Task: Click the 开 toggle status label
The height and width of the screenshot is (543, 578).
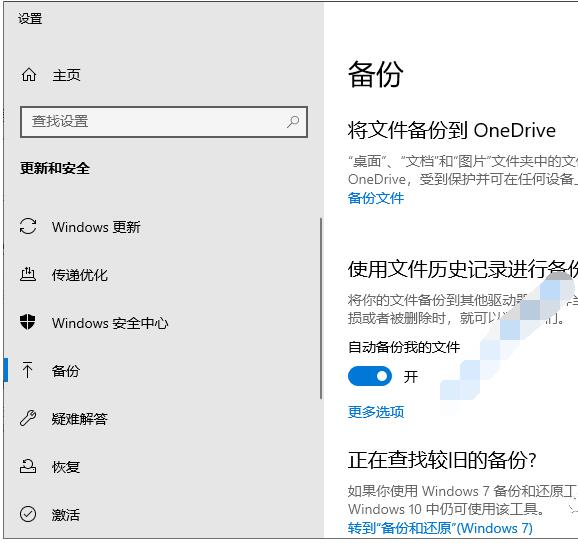Action: click(x=411, y=376)
